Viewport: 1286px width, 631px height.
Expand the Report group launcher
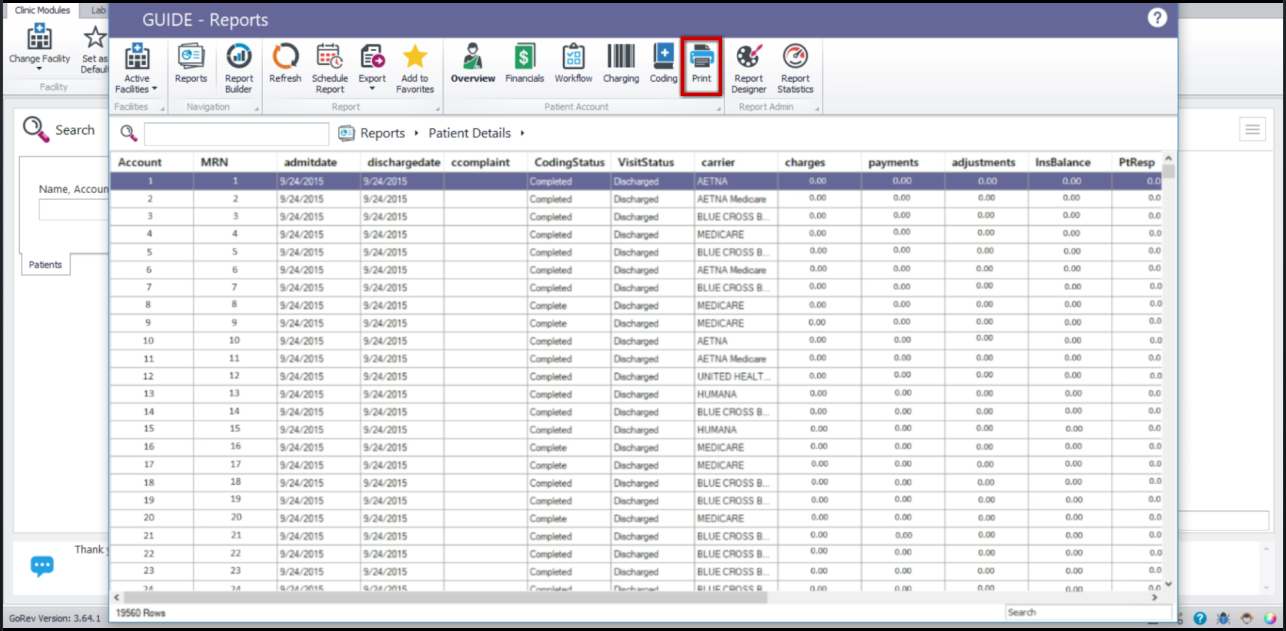pyautogui.click(x=436, y=108)
